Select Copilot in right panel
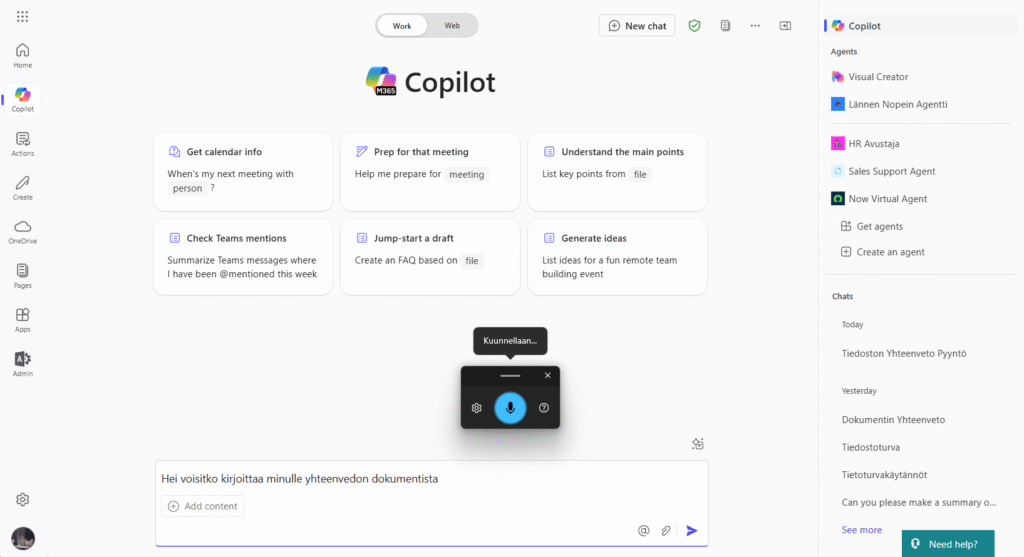Image resolution: width=1024 pixels, height=557 pixels. coord(921,26)
